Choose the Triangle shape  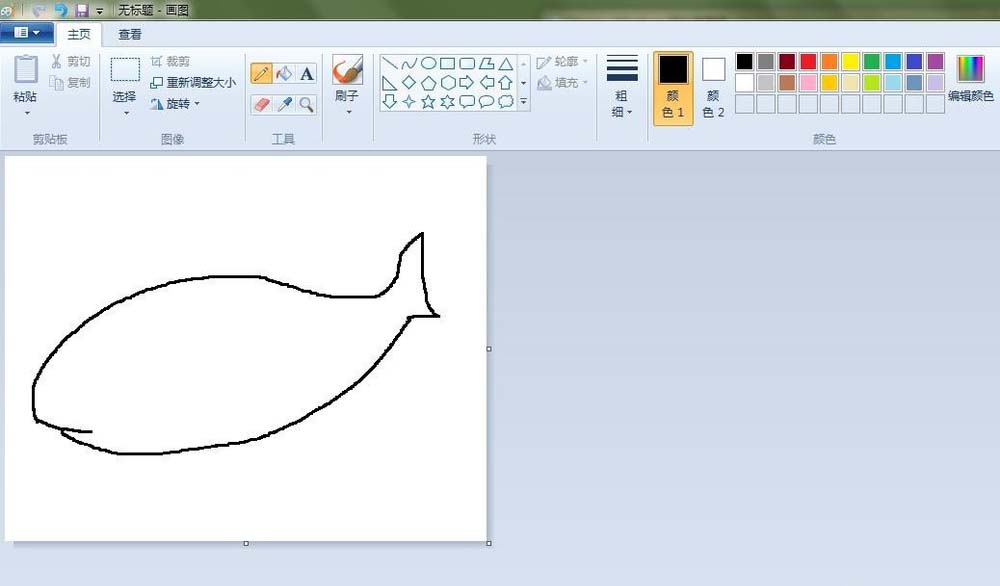point(506,63)
